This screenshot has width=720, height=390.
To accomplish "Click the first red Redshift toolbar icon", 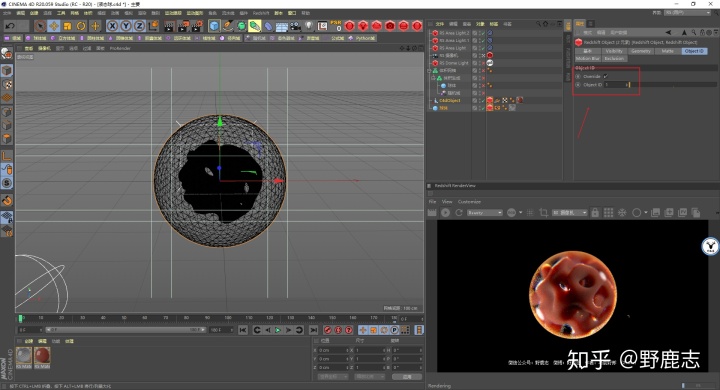I will click(350, 26).
